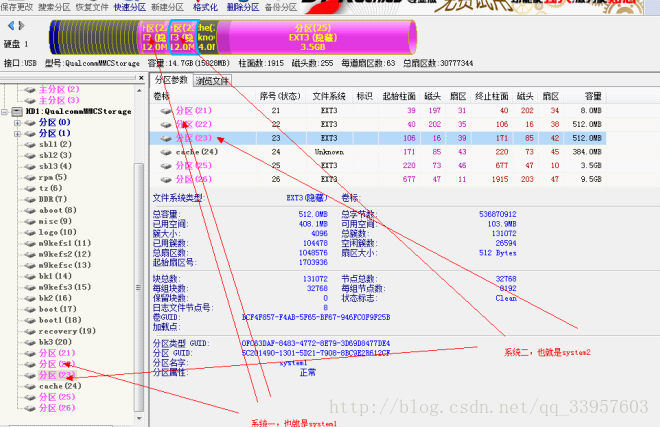Click drive icon of 分区(26) table row
660x427 pixels.
[x=166, y=180]
